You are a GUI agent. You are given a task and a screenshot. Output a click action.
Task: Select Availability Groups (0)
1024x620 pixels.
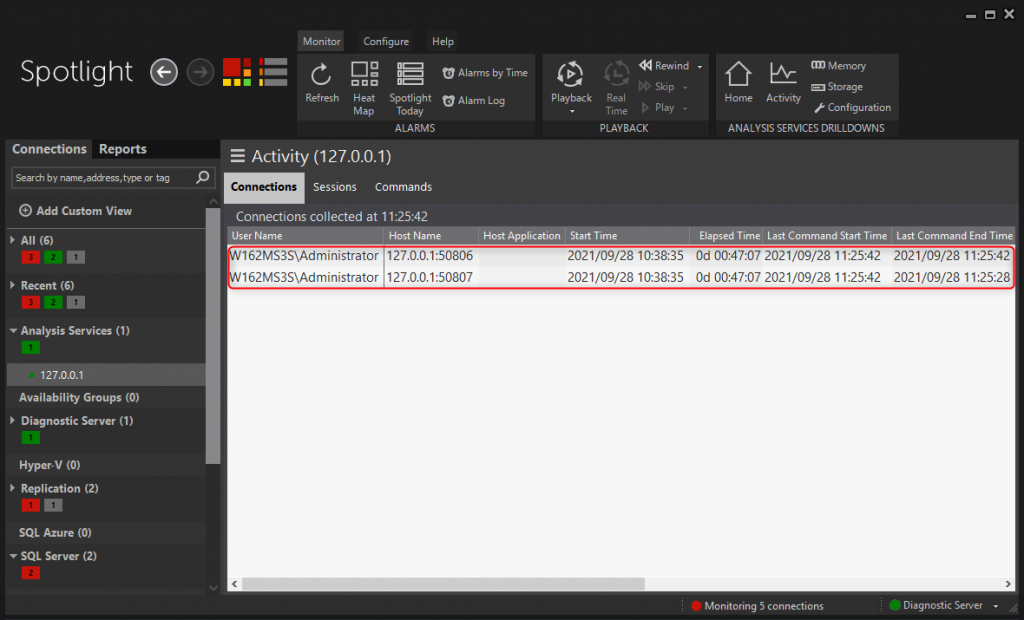pos(79,397)
